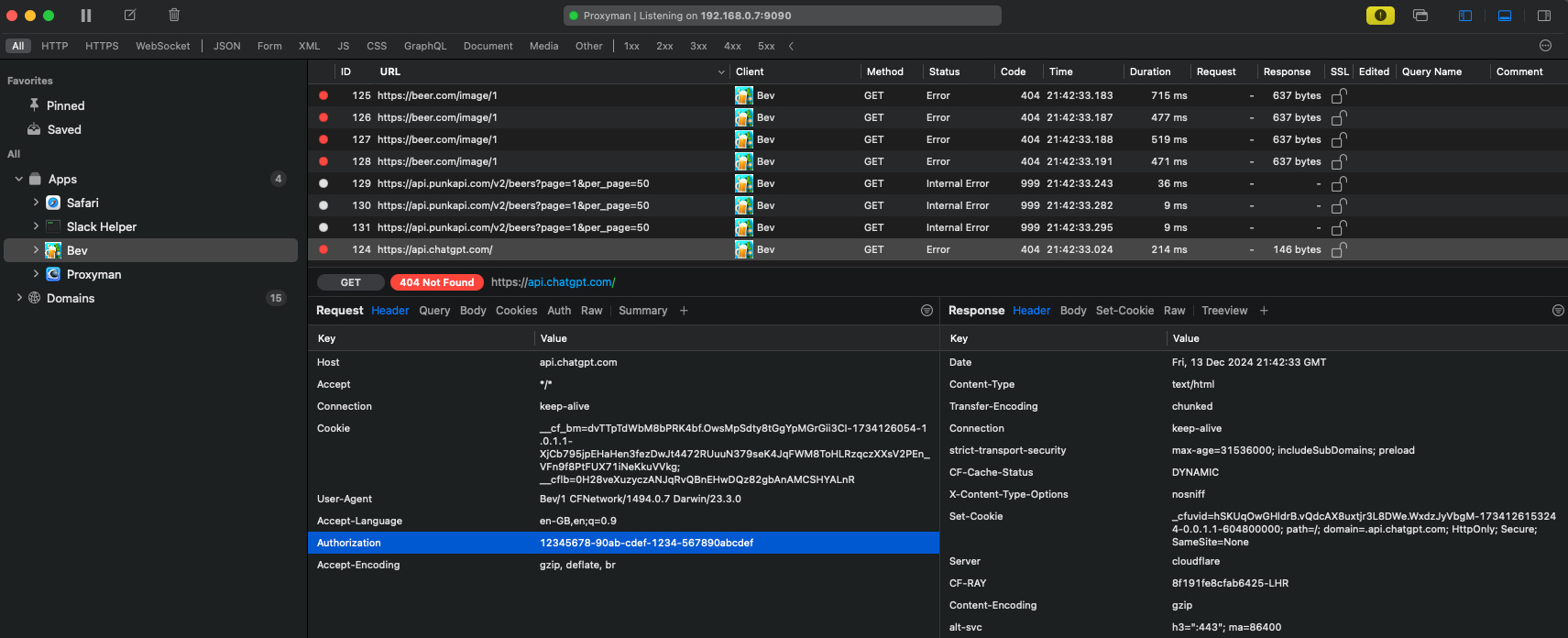The height and width of the screenshot is (638, 1568).
Task: Add a request tab with plus icon
Action: coord(684,311)
